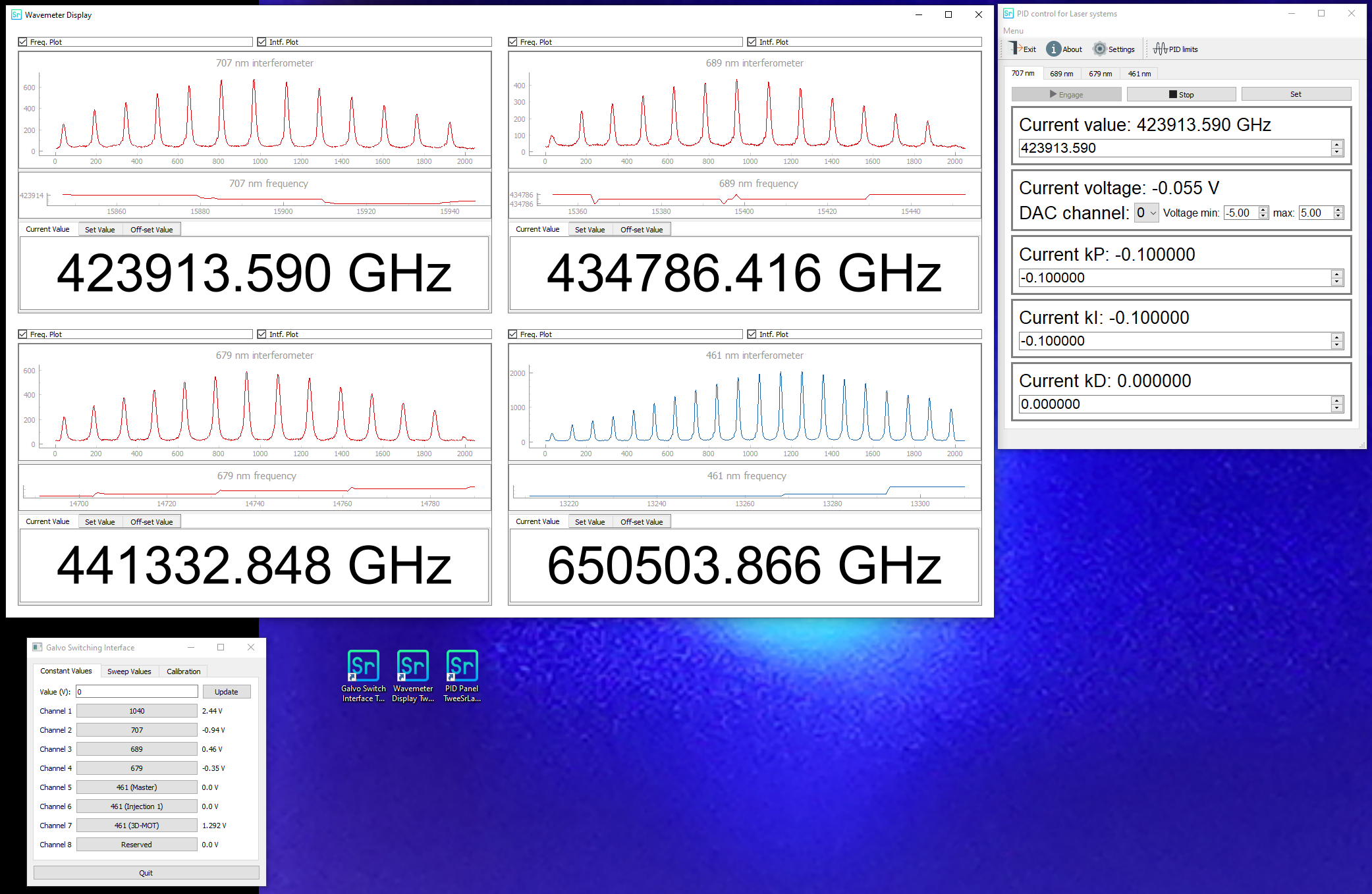Toggle Intf. Plot checkbox for 689 nm

(x=752, y=41)
